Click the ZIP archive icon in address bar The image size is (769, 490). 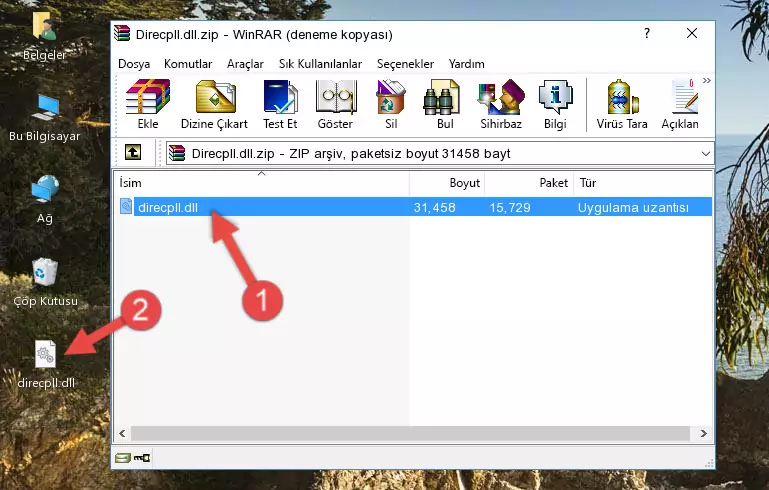pos(177,154)
